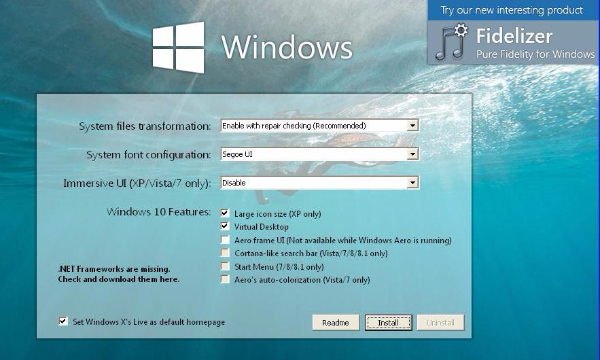Click 'Windows 10 Features:' label

tap(159, 212)
